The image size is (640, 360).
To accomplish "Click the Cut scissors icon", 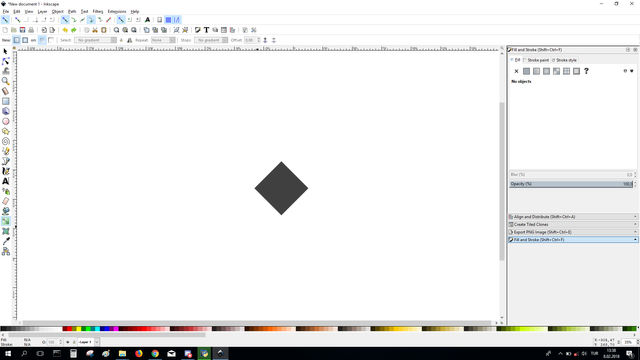I will pos(95,30).
